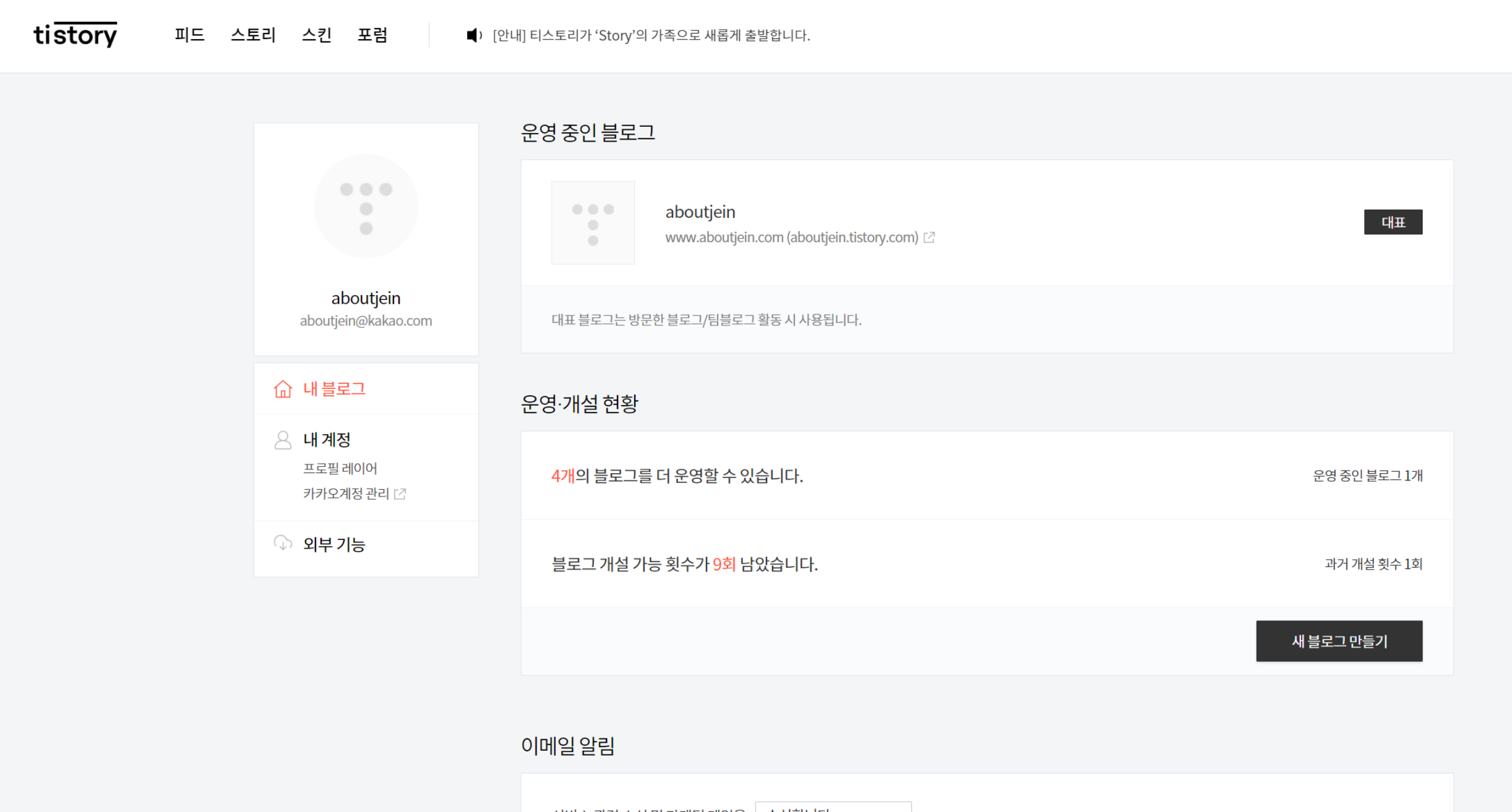Viewport: 1512px width, 812px height.
Task: Click the cloud icon beside 외부 기능
Action: [x=283, y=543]
